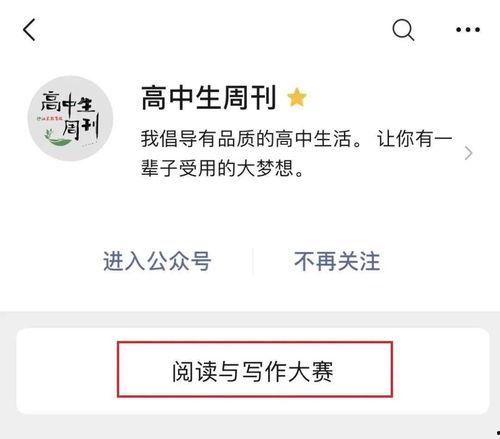This screenshot has height=439, width=500.
Task: Click the small red text in the logo
Action: point(49,118)
